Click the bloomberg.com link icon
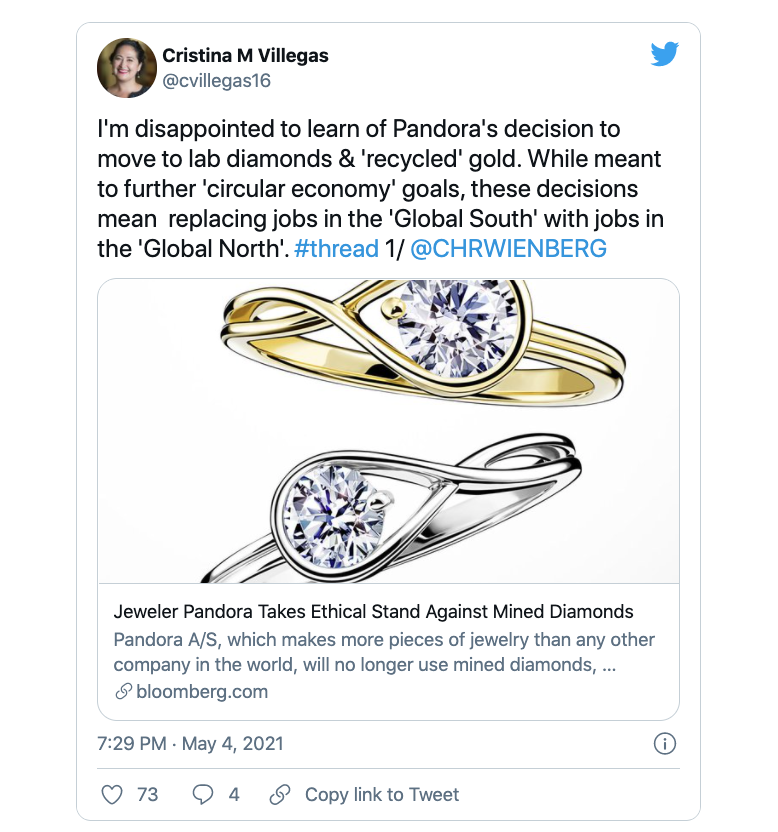This screenshot has height=832, width=778. click(123, 691)
